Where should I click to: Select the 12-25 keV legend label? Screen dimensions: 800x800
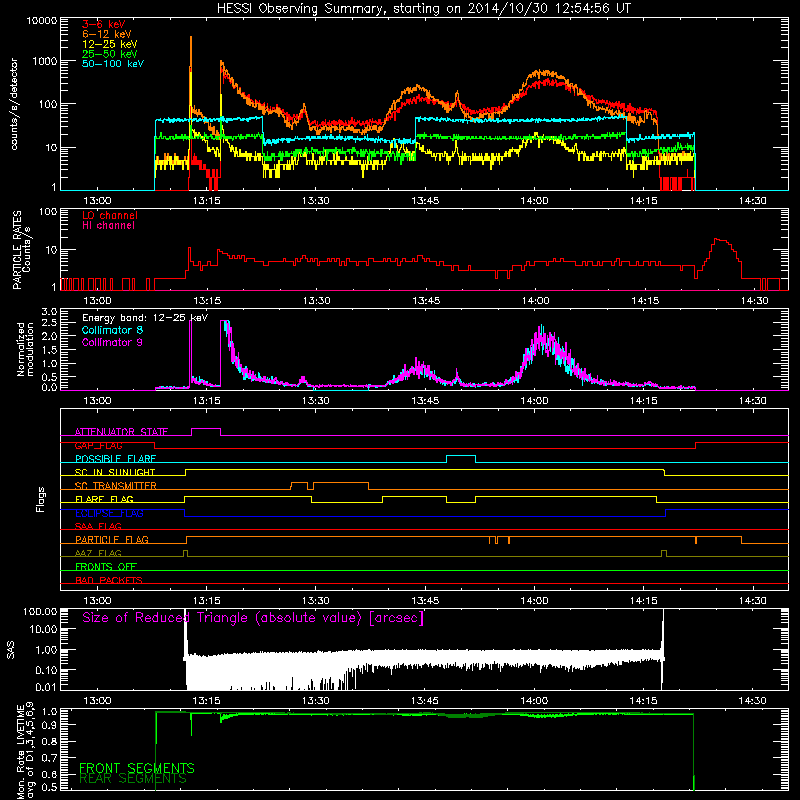point(109,44)
